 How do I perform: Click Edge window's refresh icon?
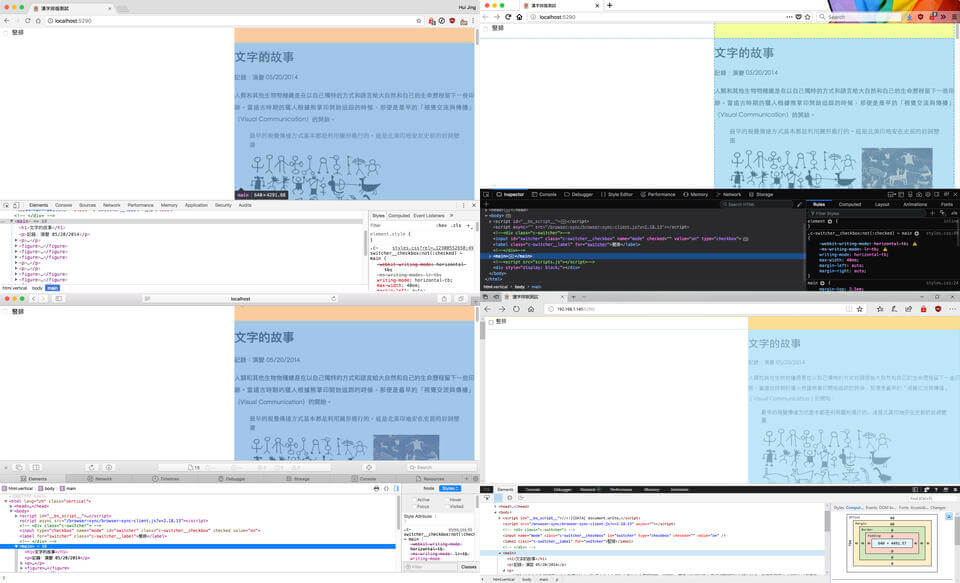click(x=516, y=309)
